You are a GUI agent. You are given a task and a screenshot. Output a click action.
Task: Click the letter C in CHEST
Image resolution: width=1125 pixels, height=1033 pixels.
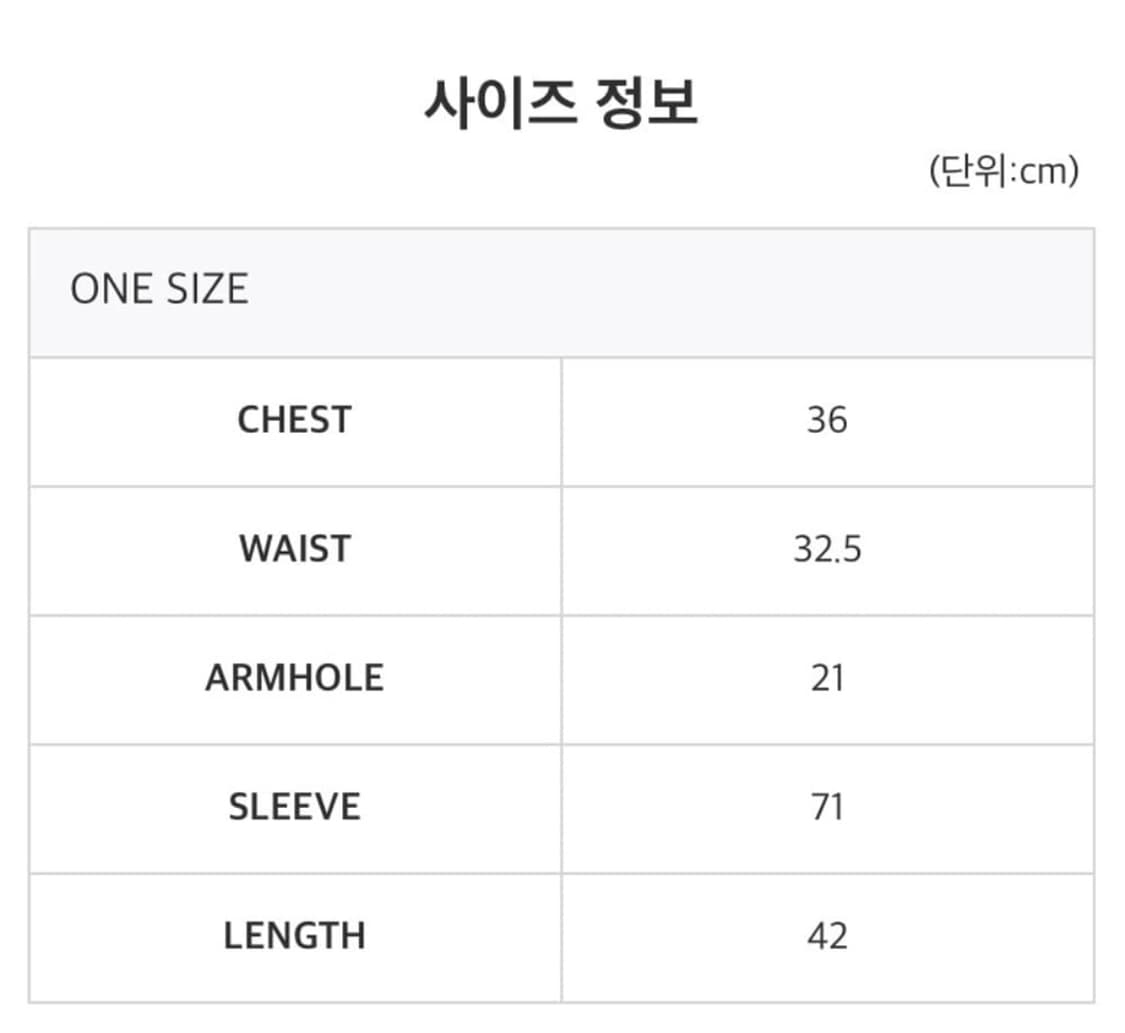pyautogui.click(x=248, y=420)
